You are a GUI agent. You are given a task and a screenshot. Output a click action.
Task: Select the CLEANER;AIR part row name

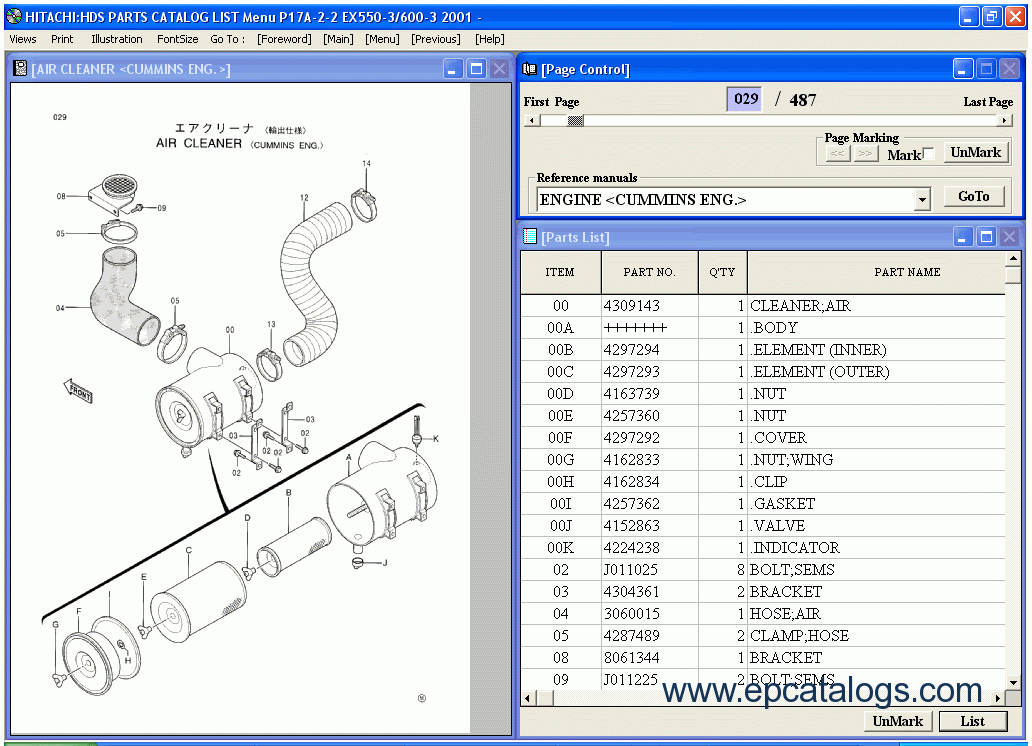800,306
